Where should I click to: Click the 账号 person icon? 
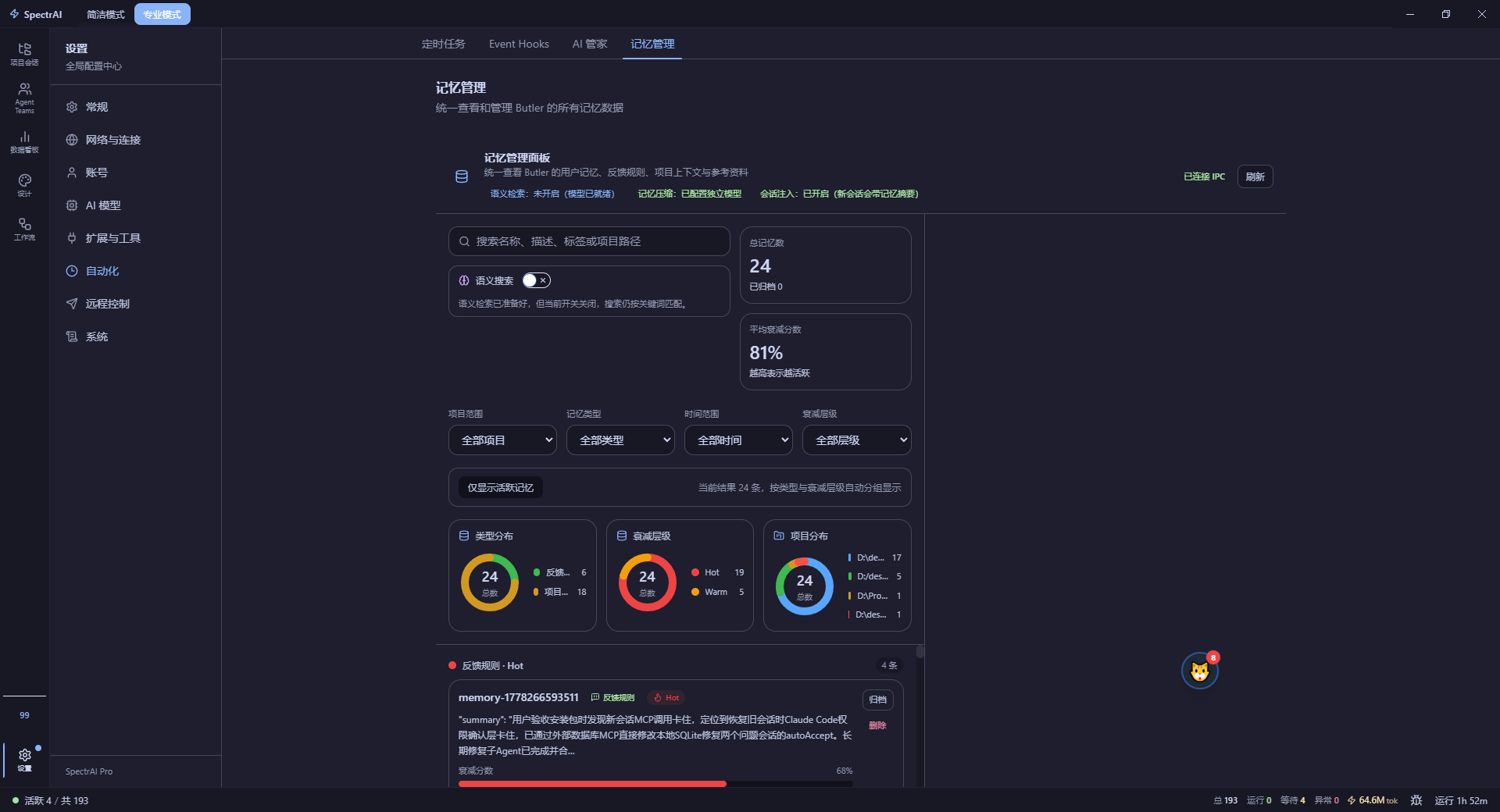tap(72, 173)
